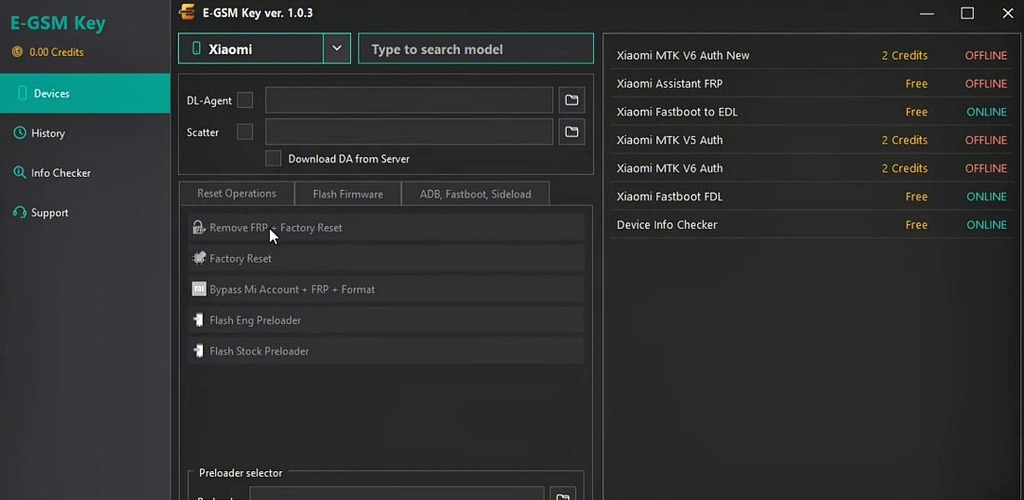The height and width of the screenshot is (500, 1024).
Task: Open History in the sidebar
Action: click(x=85, y=133)
